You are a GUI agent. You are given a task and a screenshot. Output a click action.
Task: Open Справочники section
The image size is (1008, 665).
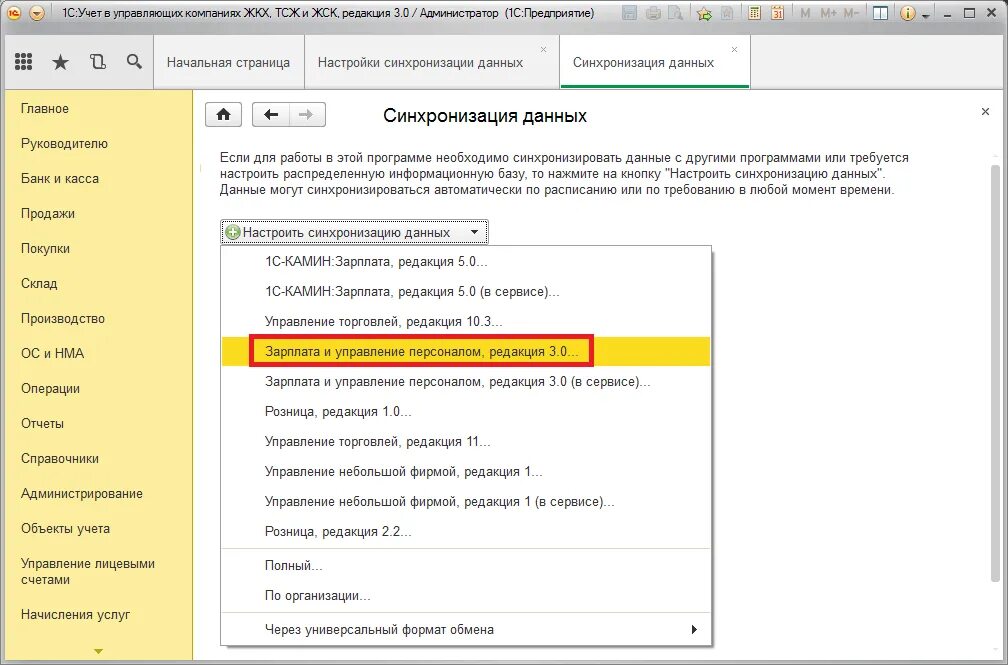(60, 459)
